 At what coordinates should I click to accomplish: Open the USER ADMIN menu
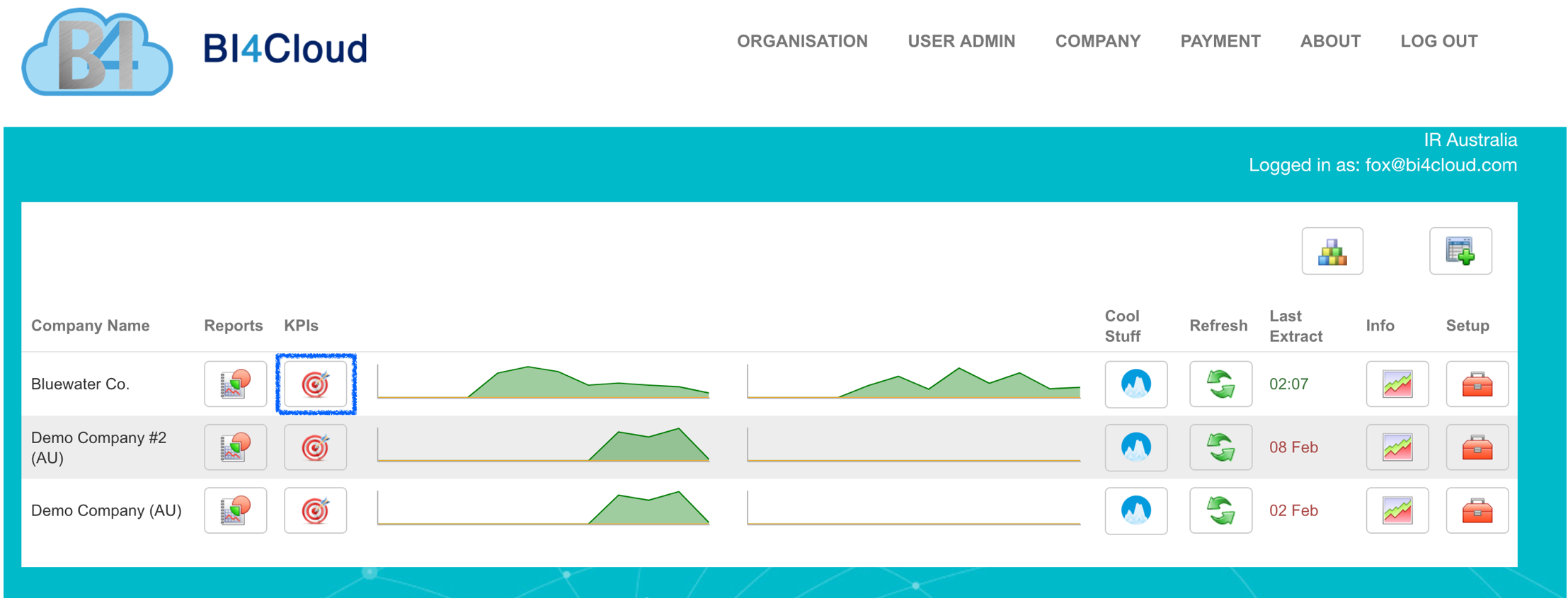pyautogui.click(x=961, y=41)
